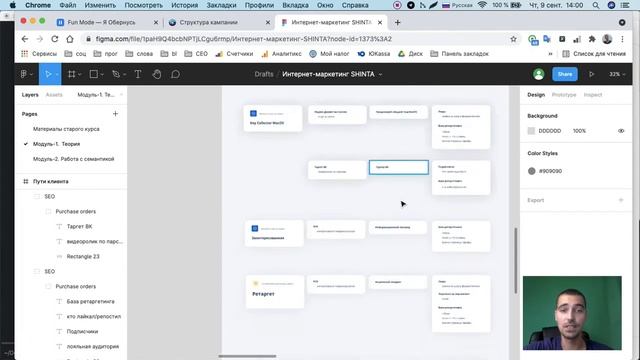
Task: Open Pen tool dropdown arrow
Action: click(x=124, y=74)
